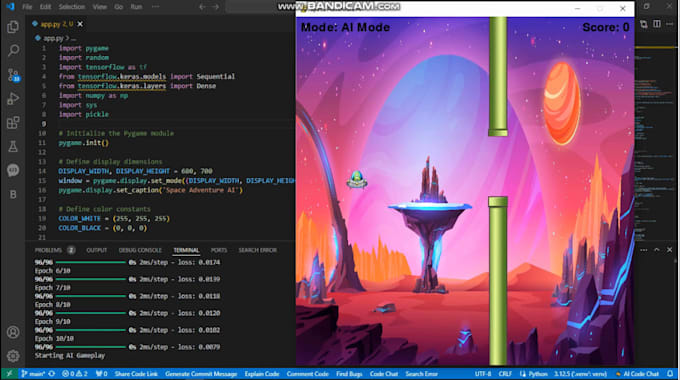Open the Search view in activity bar

click(13, 51)
